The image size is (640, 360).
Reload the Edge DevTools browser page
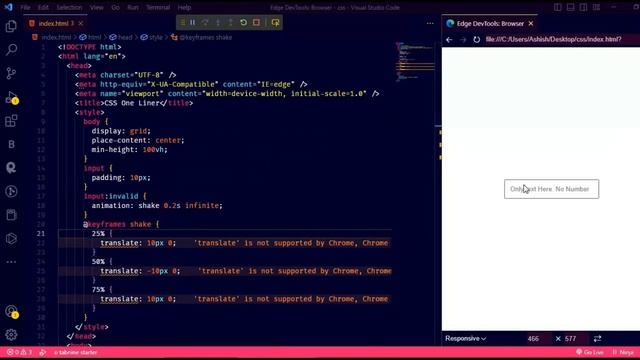[476, 40]
